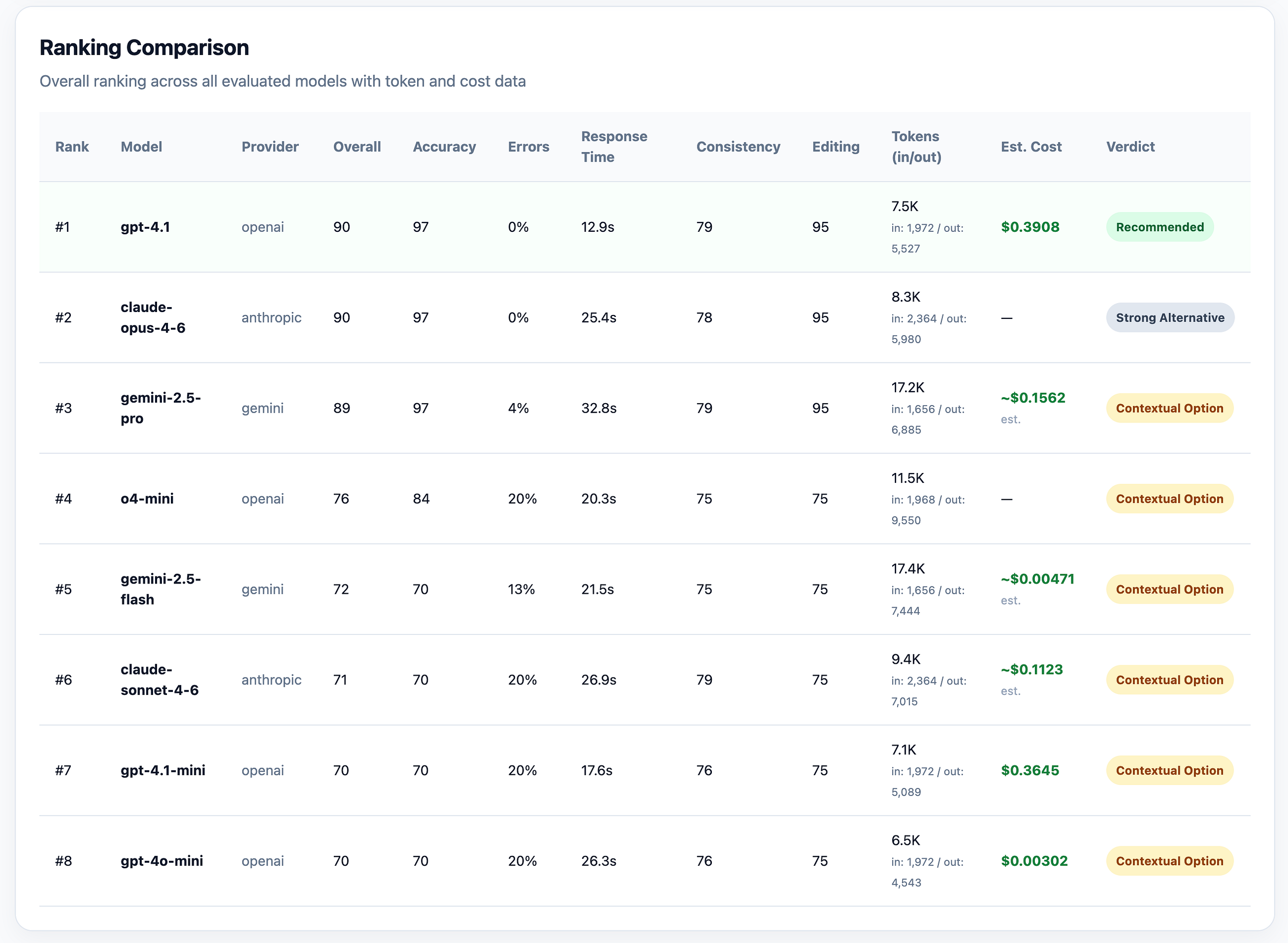Click the #1 rank cell
Viewport: 1288px width, 943px height.
click(62, 227)
